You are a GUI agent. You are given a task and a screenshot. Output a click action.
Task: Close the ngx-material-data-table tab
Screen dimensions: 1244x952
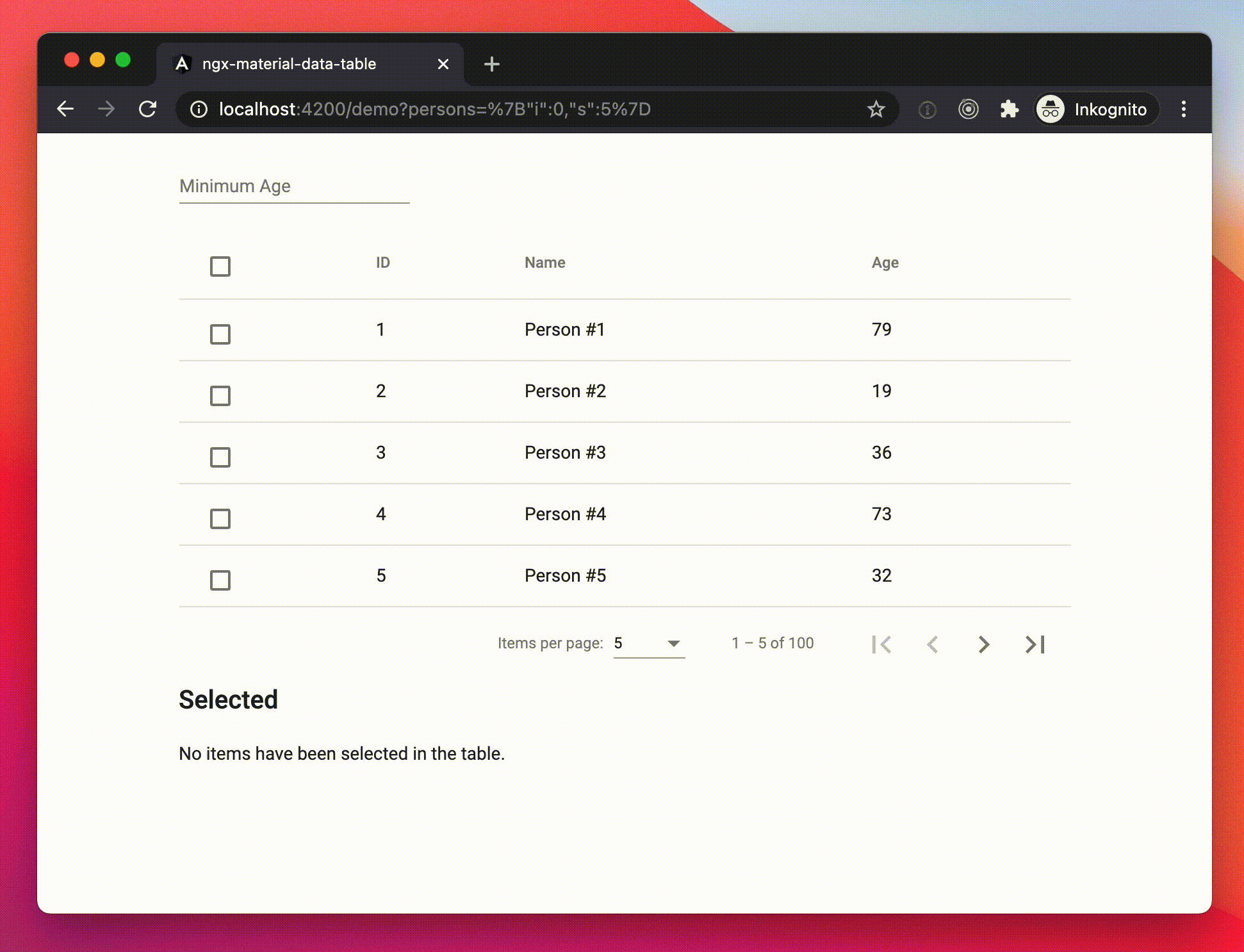tap(443, 64)
